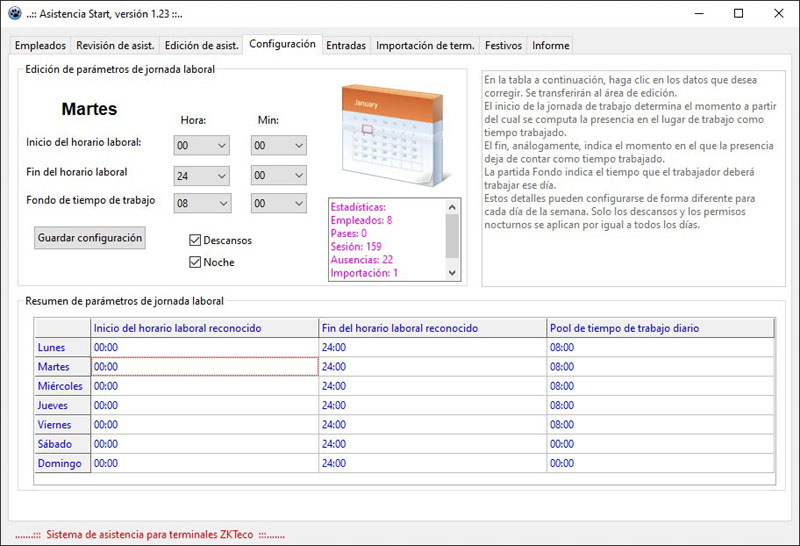The width and height of the screenshot is (800, 546).
Task: Expand the end hour dropdown showing 24
Action: 202,175
